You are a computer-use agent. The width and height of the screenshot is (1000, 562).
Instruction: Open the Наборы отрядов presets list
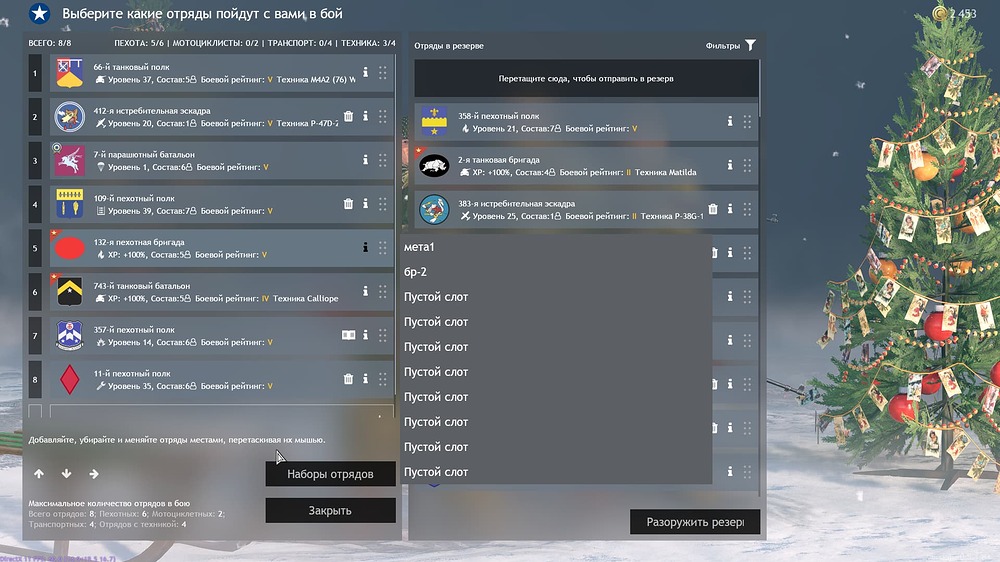point(330,474)
